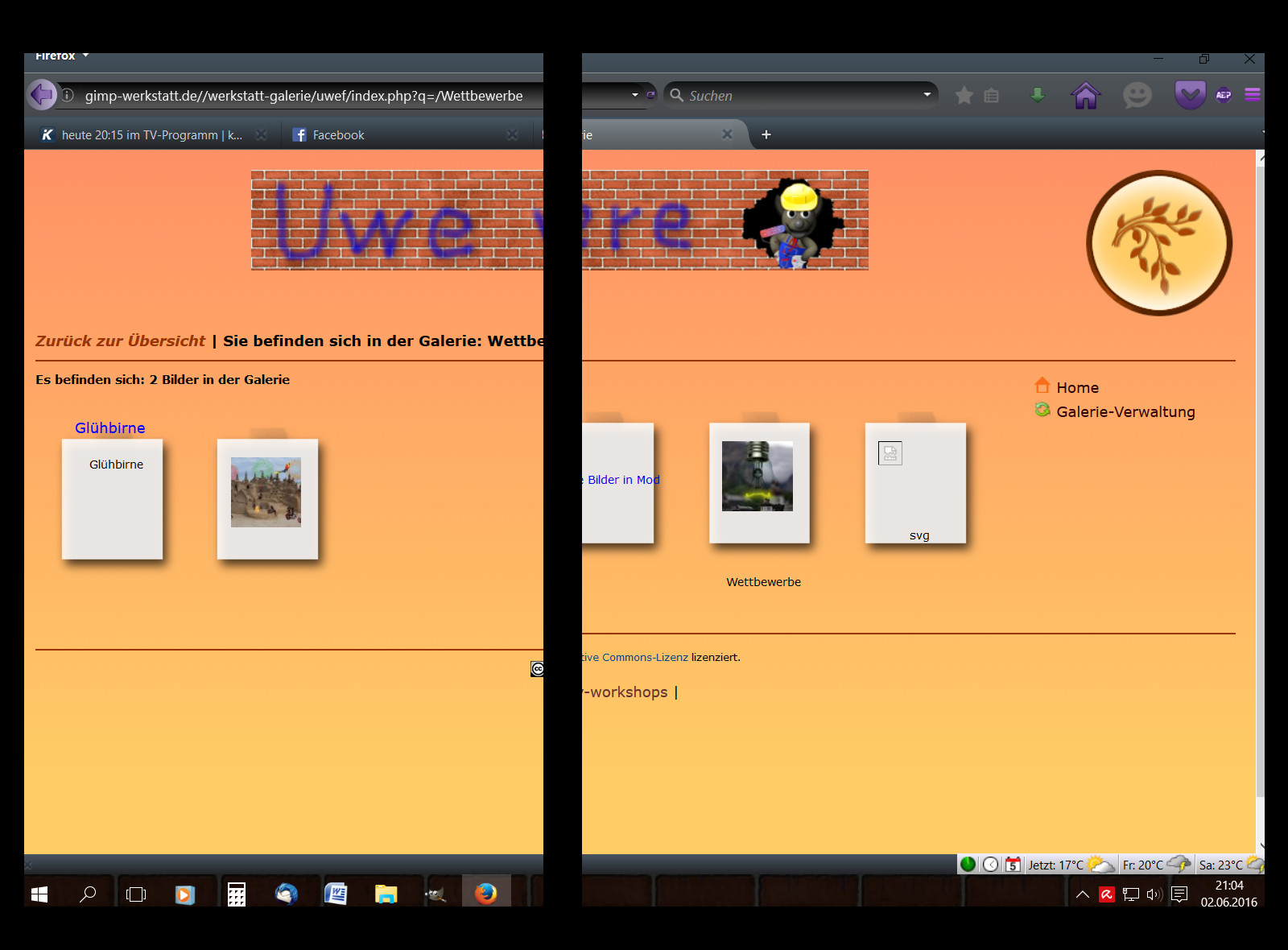This screenshot has height=950, width=1288.
Task: Open the Adblock Plus menu
Action: point(1224,95)
